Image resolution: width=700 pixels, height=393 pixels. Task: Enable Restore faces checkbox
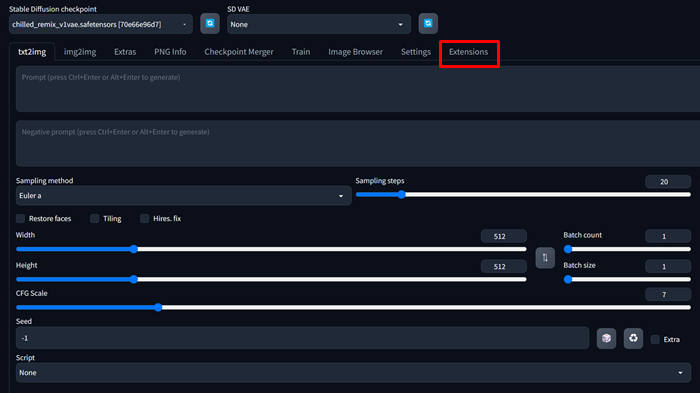click(x=21, y=218)
